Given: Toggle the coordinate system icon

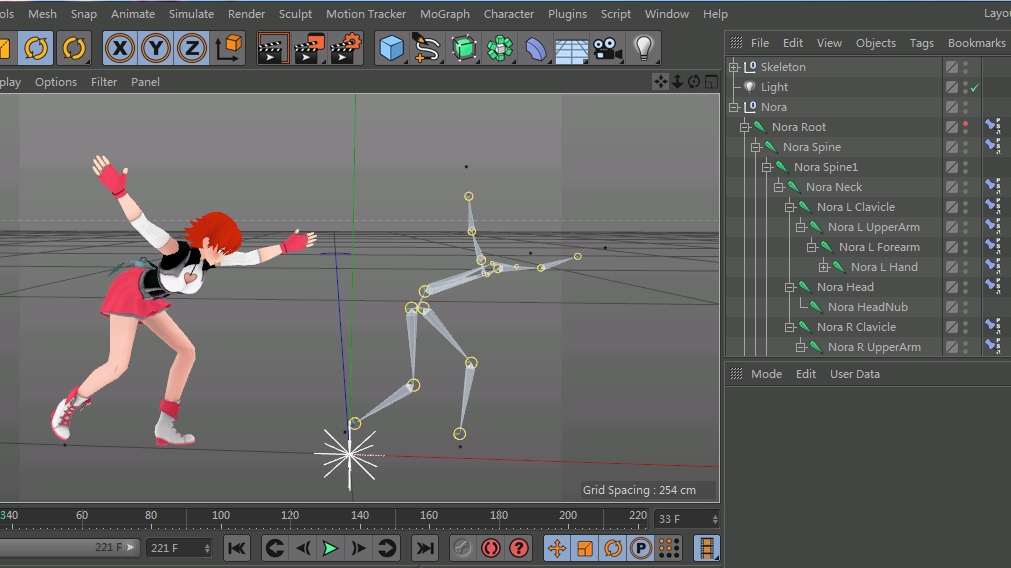Looking at the screenshot, I should tap(228, 48).
